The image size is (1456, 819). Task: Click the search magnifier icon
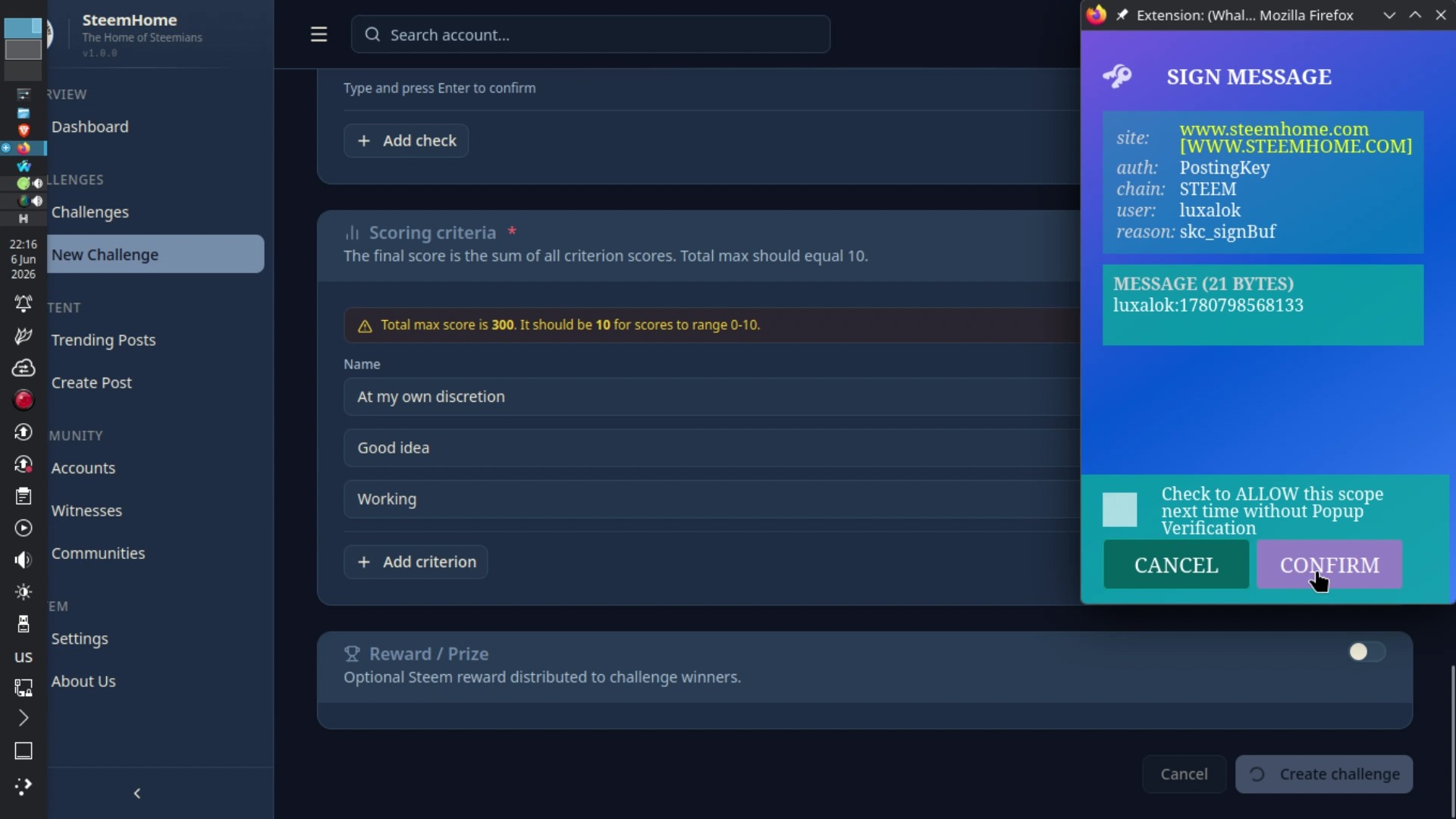click(x=372, y=34)
